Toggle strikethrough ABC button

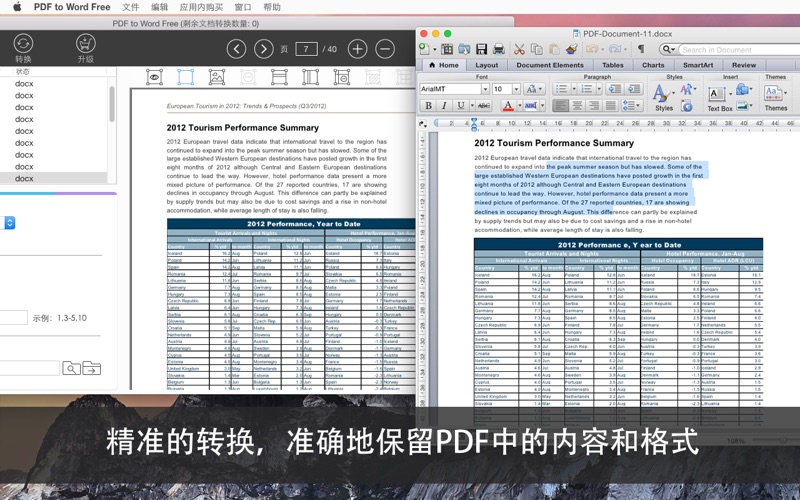pyautogui.click(x=484, y=106)
